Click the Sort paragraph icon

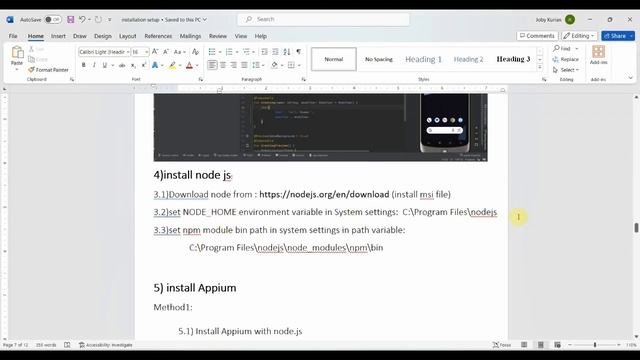[x=287, y=52]
